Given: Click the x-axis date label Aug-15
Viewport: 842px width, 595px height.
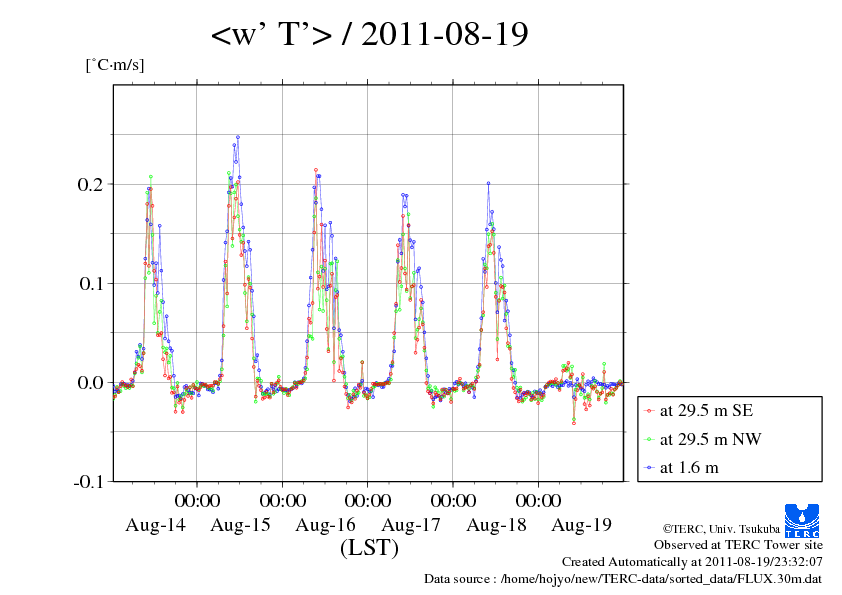Looking at the screenshot, I should [240, 525].
